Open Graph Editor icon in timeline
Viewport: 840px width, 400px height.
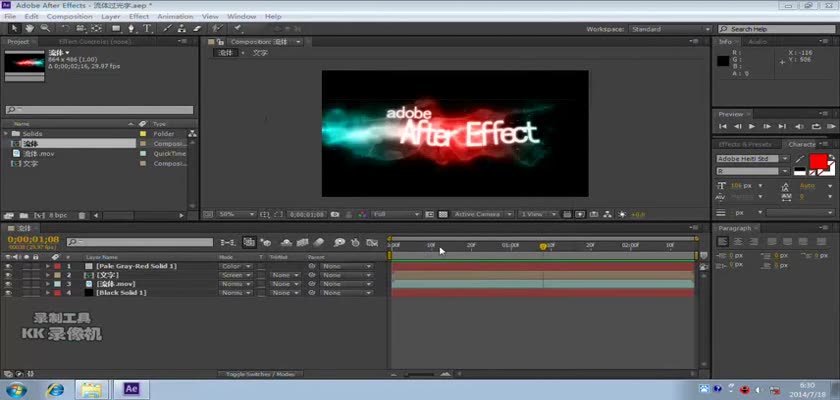(372, 243)
